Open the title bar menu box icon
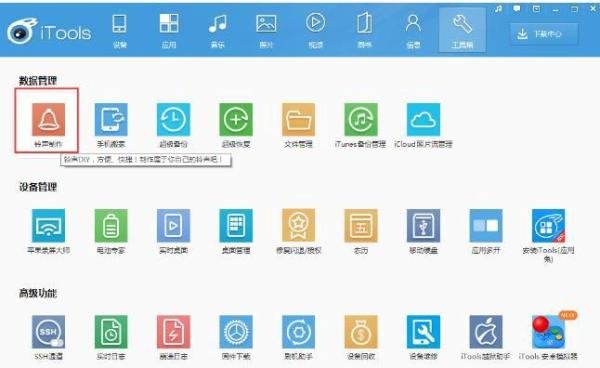This screenshot has width=600, height=368. click(x=536, y=8)
